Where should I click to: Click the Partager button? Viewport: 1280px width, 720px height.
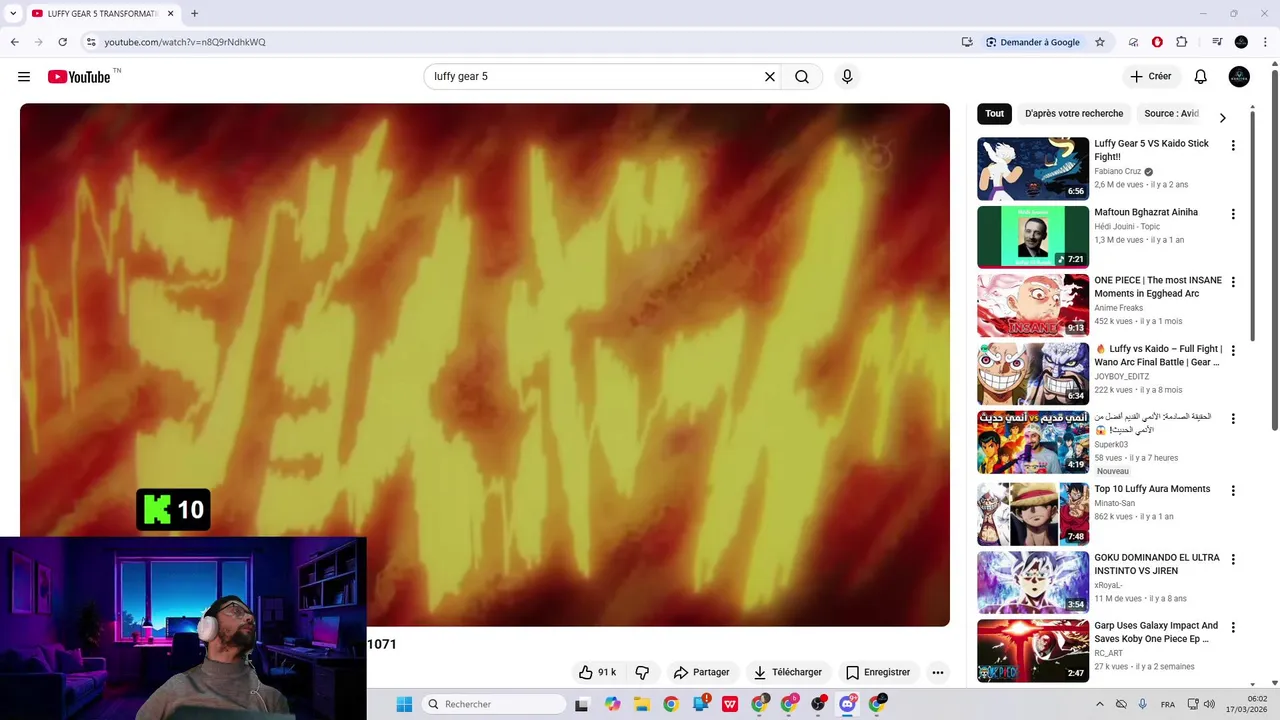click(702, 672)
